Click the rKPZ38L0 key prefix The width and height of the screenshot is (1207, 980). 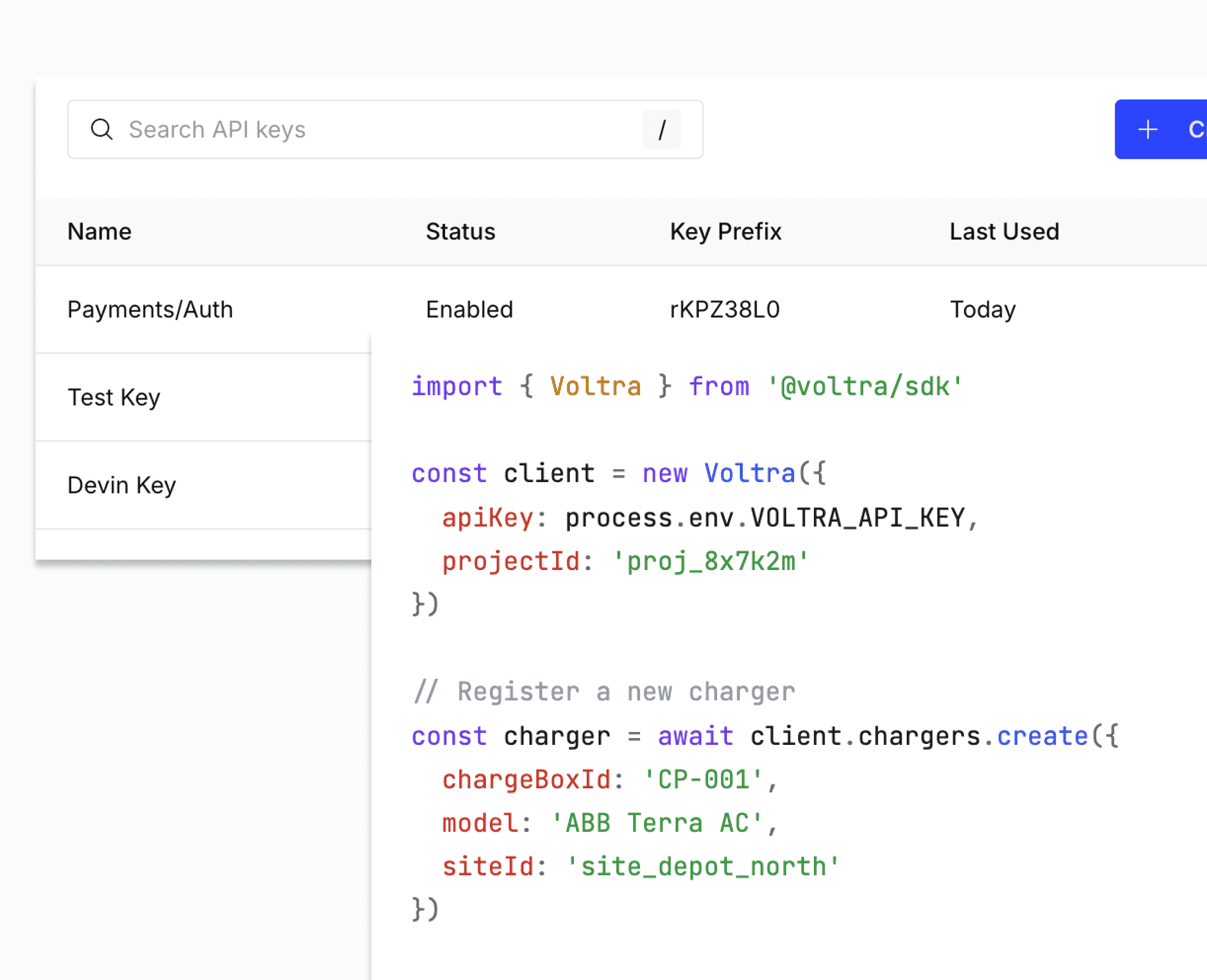pyautogui.click(x=724, y=309)
